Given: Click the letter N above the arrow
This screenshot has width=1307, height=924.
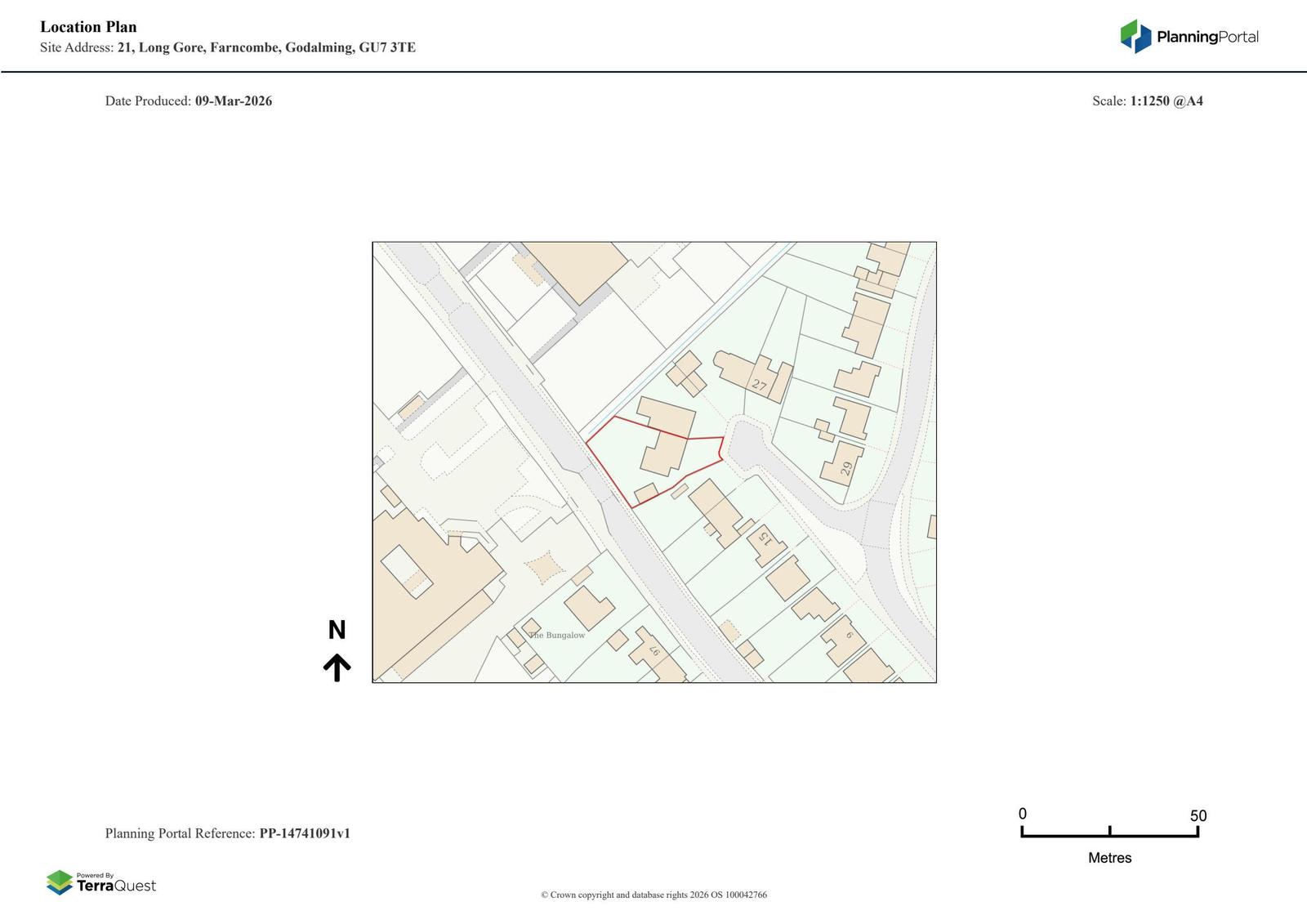Looking at the screenshot, I should pos(337,630).
